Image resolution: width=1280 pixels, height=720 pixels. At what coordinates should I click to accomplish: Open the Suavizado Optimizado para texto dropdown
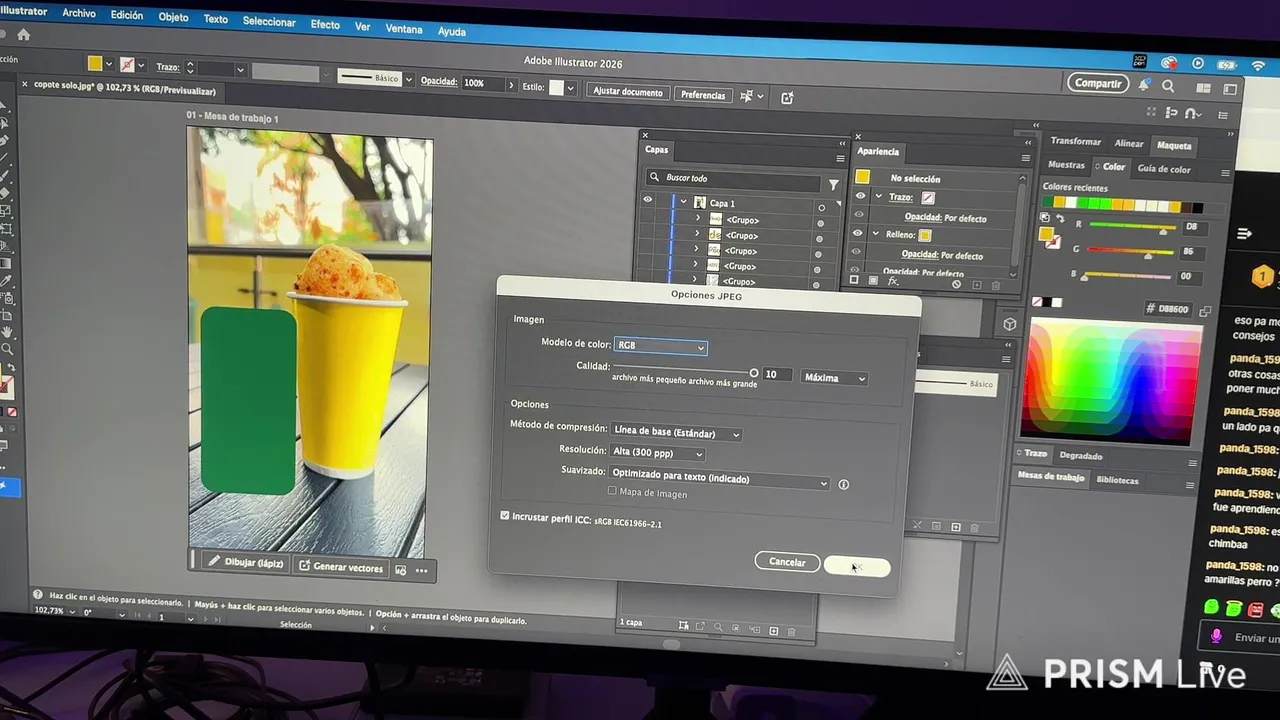point(720,479)
